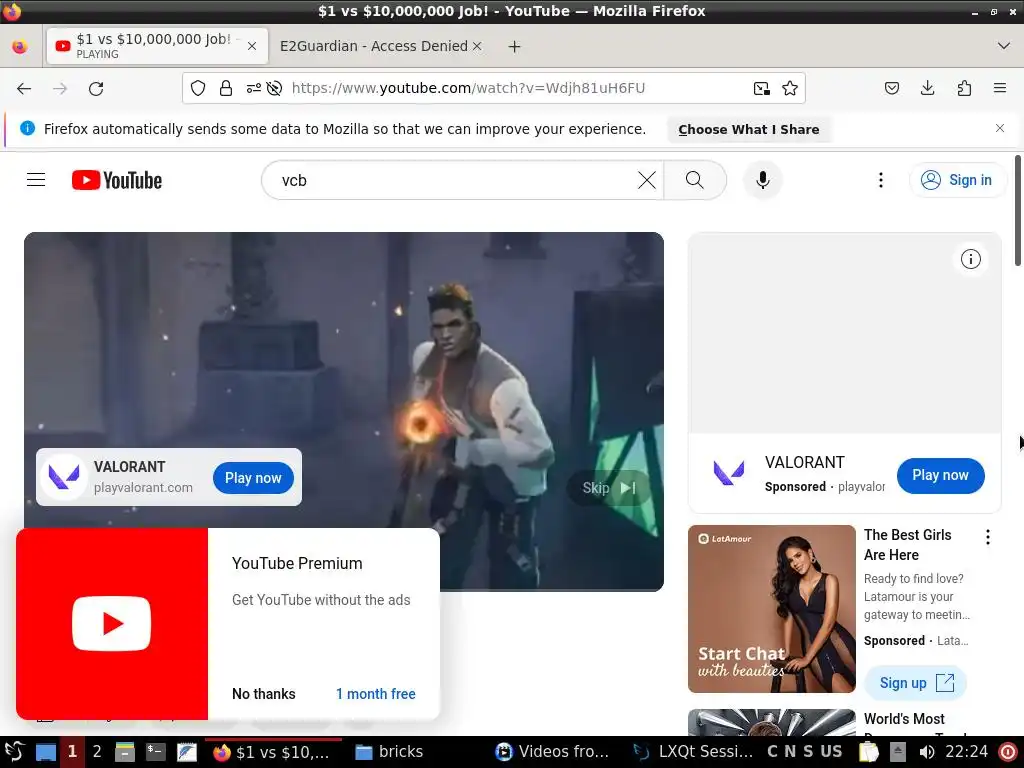Save page to Pocket
This screenshot has height=768, width=1024.
click(x=891, y=88)
